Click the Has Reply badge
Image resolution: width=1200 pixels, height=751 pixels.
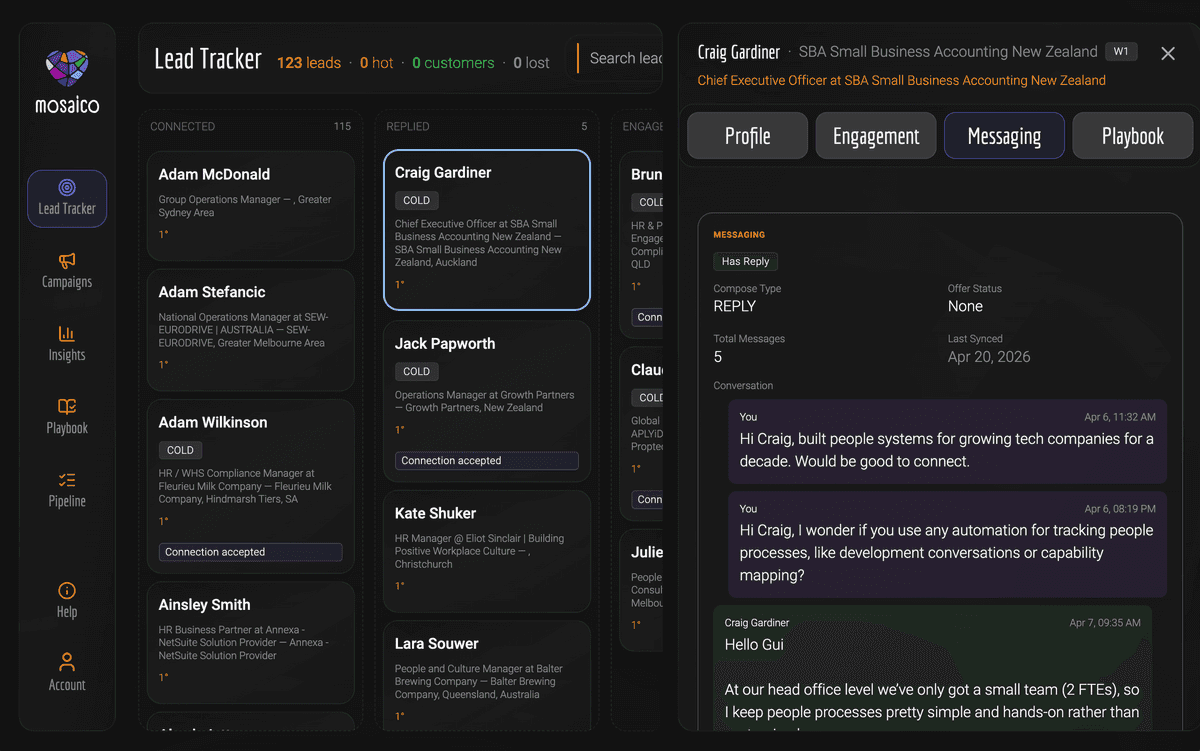pyautogui.click(x=745, y=262)
